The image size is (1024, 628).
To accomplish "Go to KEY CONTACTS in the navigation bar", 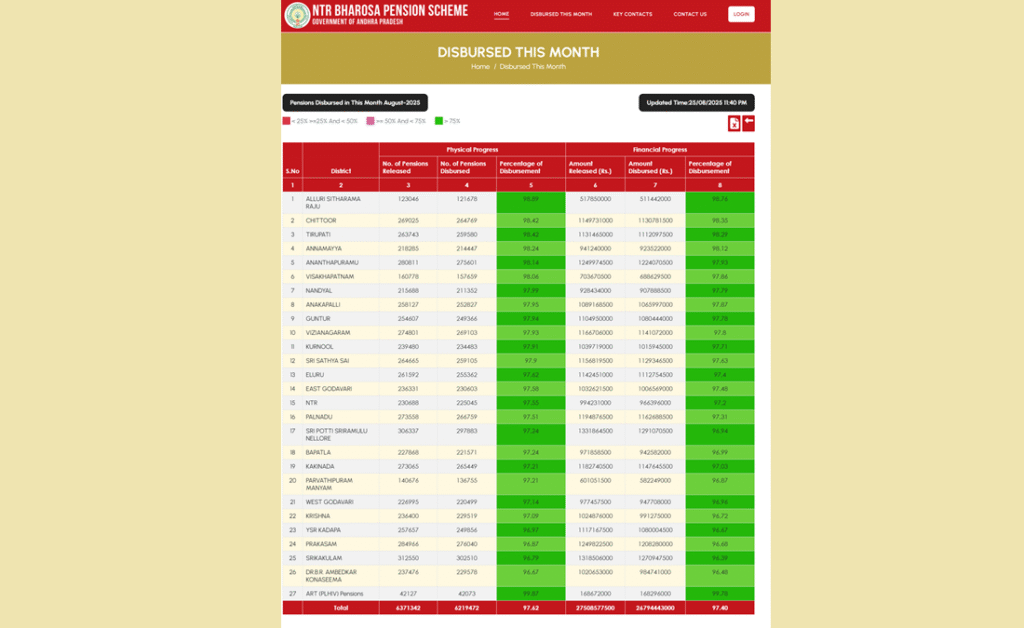I will point(632,14).
